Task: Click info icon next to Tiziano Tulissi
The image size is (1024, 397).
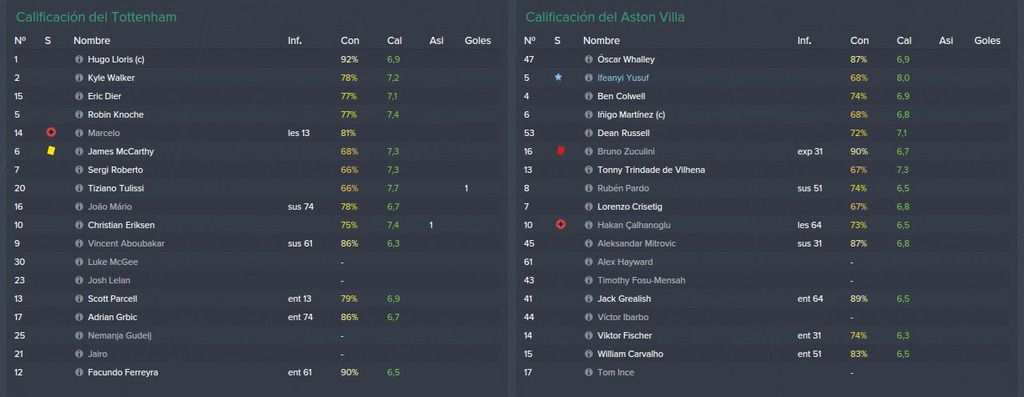Action: coord(79,188)
